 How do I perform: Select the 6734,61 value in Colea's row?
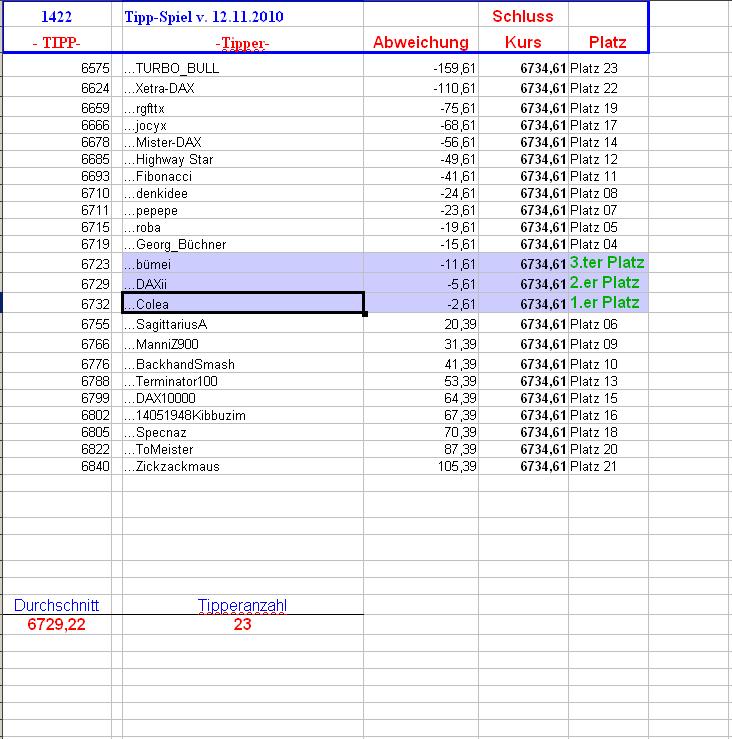point(543,304)
